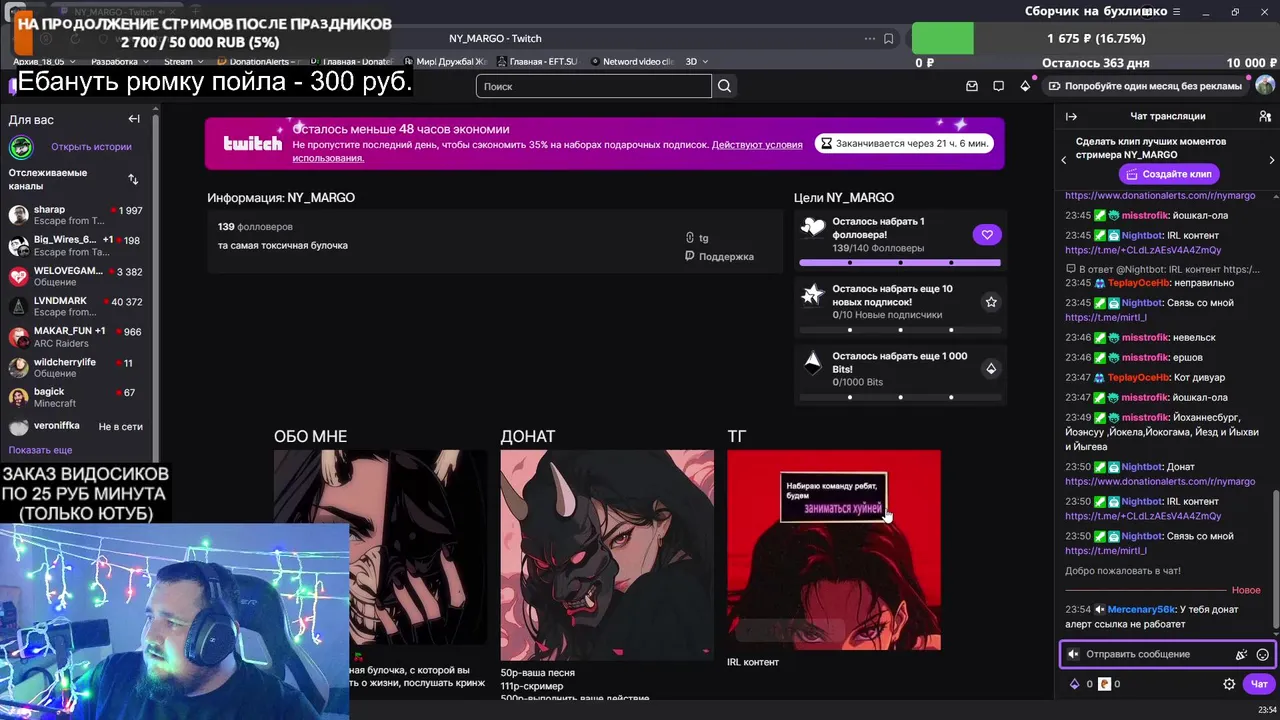Open the sharap channel in the sidebar

coord(76,215)
